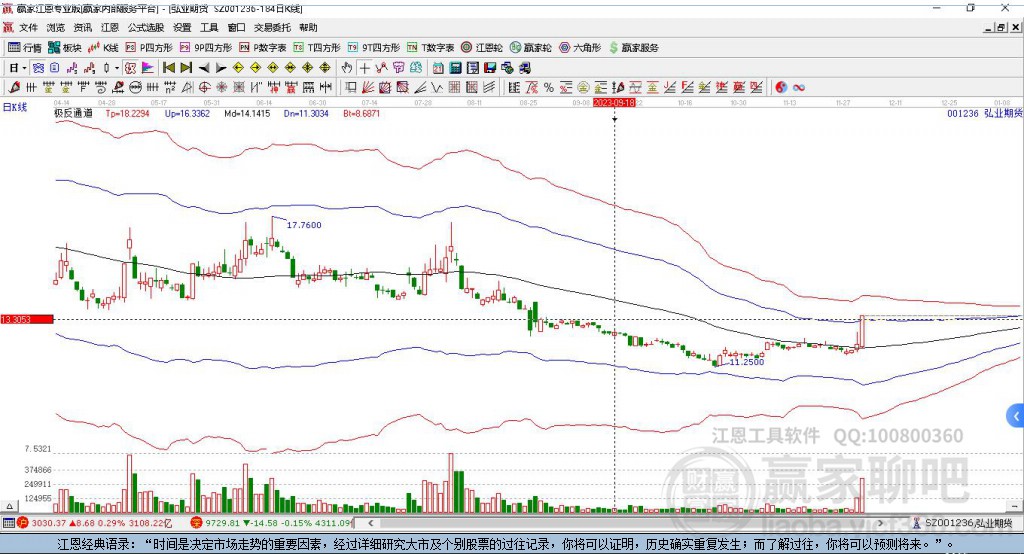Select the percent % tool icon

point(549,88)
